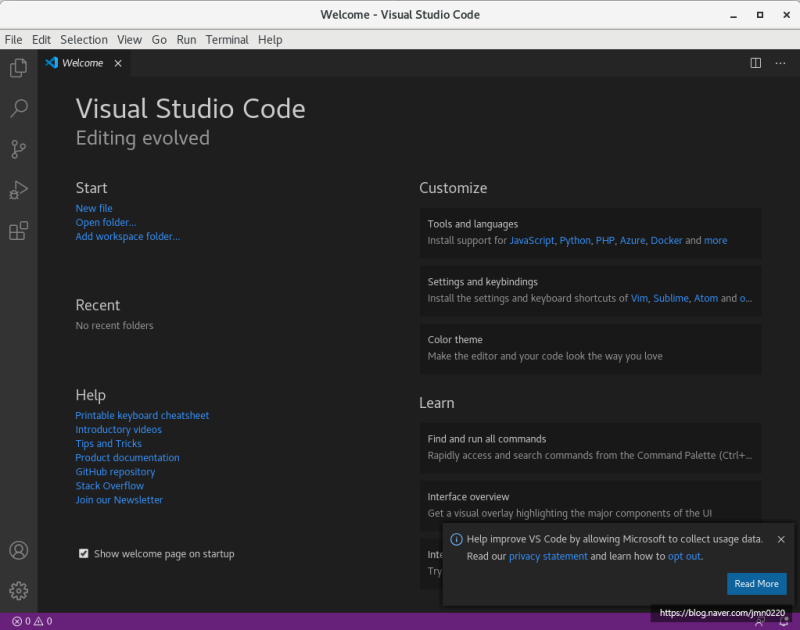
Task: Open the Printable keyboard cheatsheet link
Action: [x=142, y=415]
